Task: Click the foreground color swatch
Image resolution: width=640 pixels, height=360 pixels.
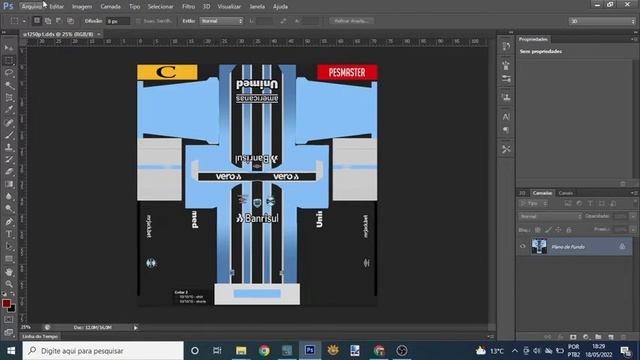Action: pyautogui.click(x=6, y=303)
